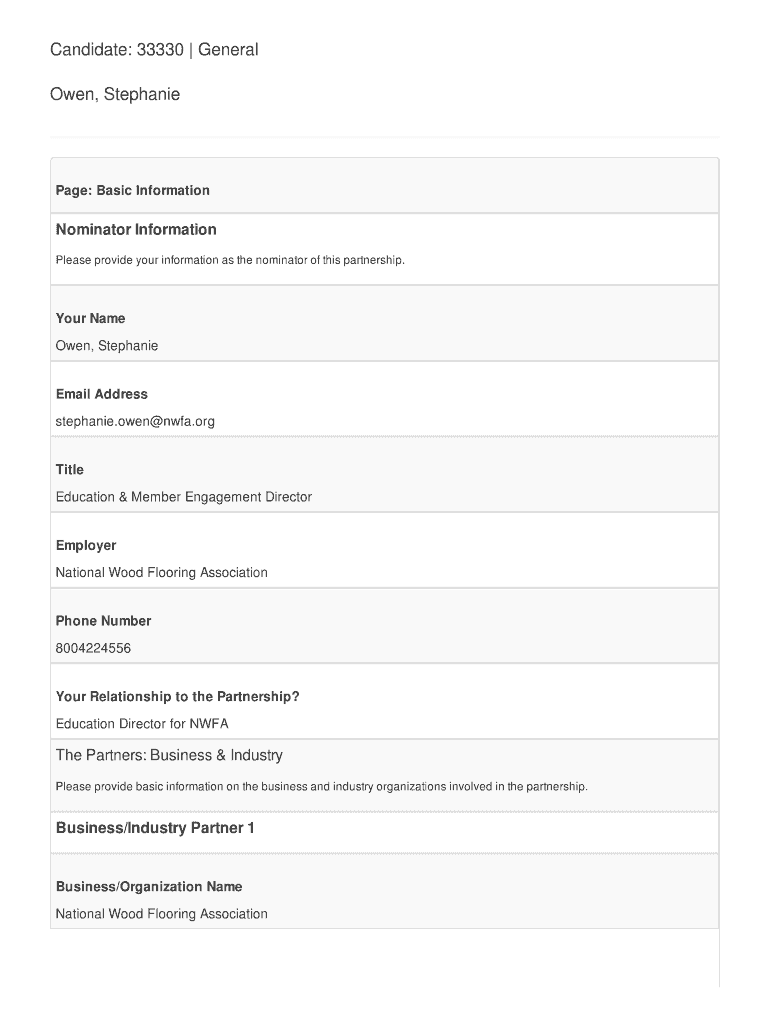The width and height of the screenshot is (770, 1024).
Task: Click the Title field label
Action: [x=70, y=469]
